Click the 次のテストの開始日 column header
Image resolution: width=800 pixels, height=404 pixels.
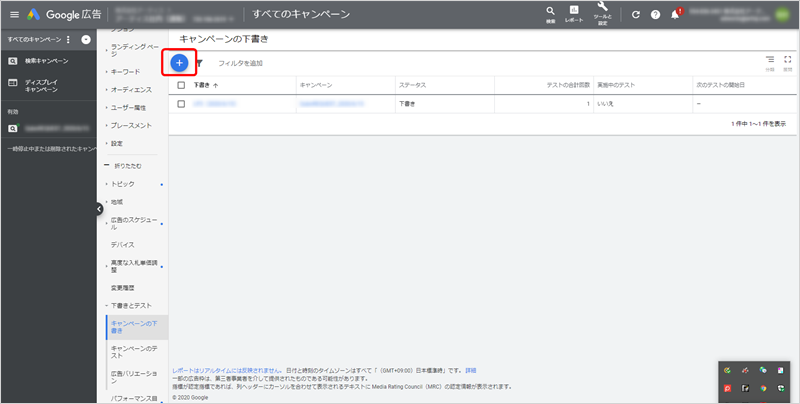(x=720, y=85)
